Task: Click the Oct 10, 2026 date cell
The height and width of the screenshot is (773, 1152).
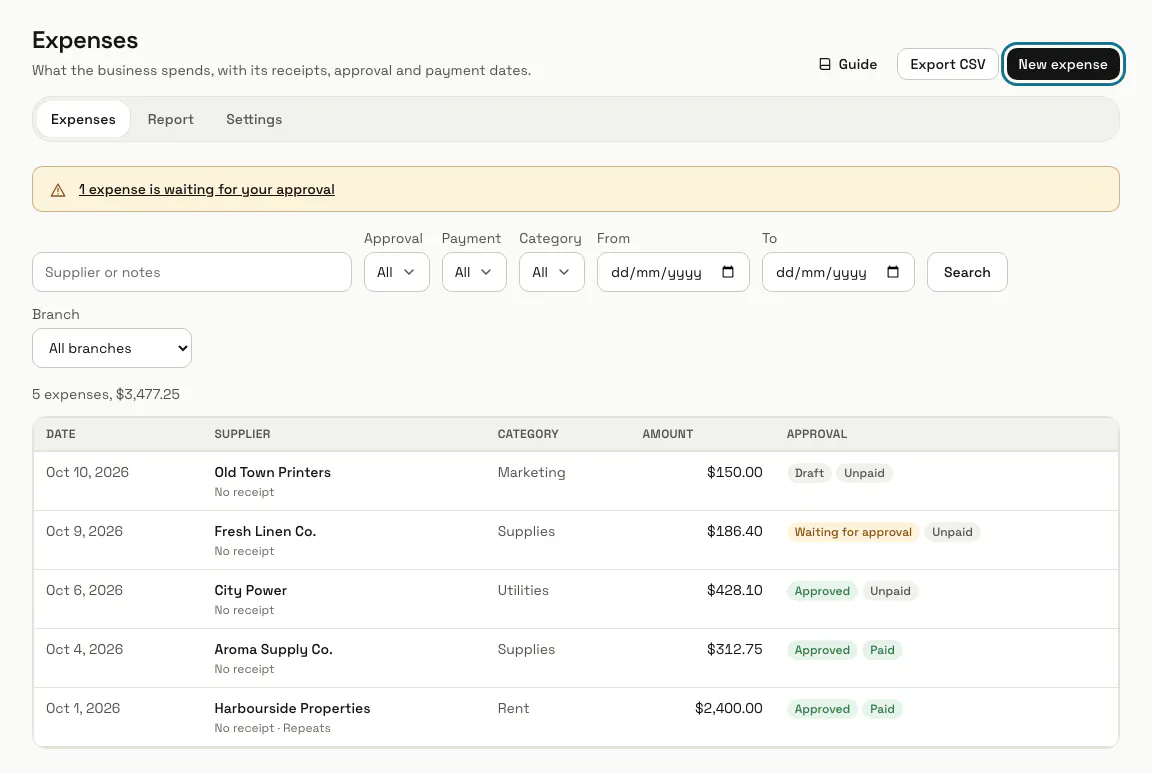Action: 87,472
